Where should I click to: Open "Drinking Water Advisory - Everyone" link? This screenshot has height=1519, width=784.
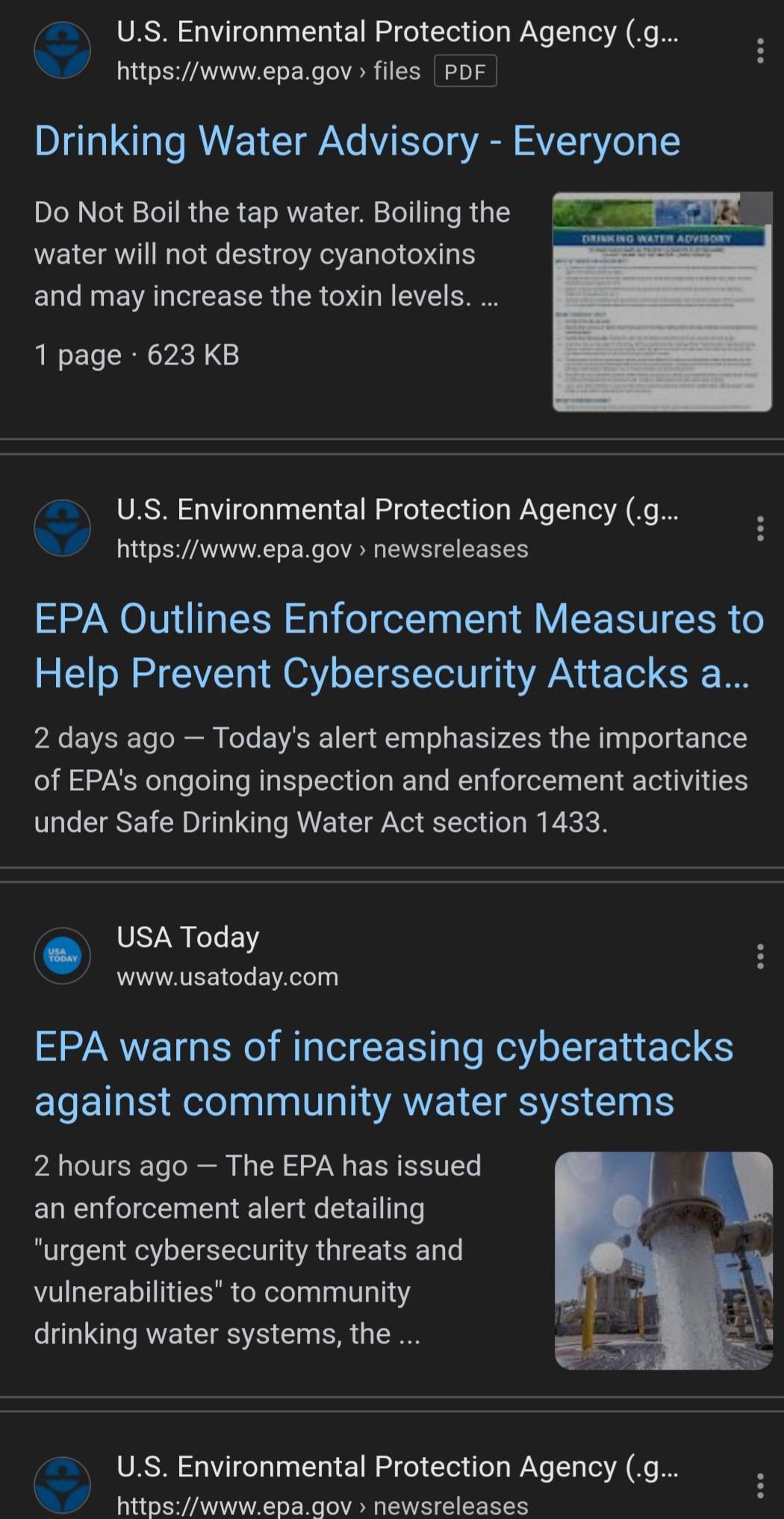point(357,141)
